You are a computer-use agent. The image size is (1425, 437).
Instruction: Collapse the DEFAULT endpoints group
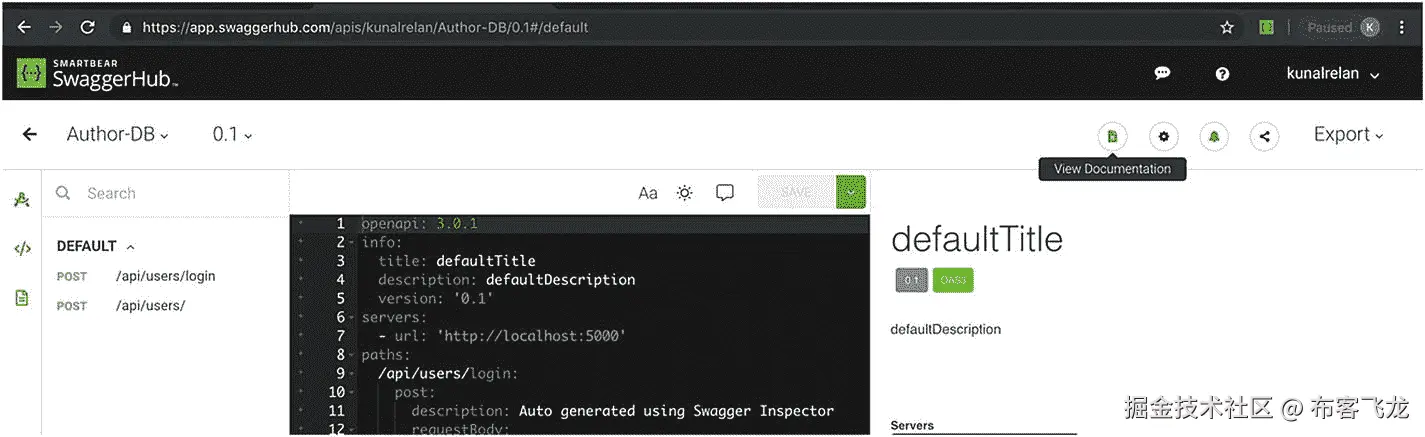pos(130,246)
